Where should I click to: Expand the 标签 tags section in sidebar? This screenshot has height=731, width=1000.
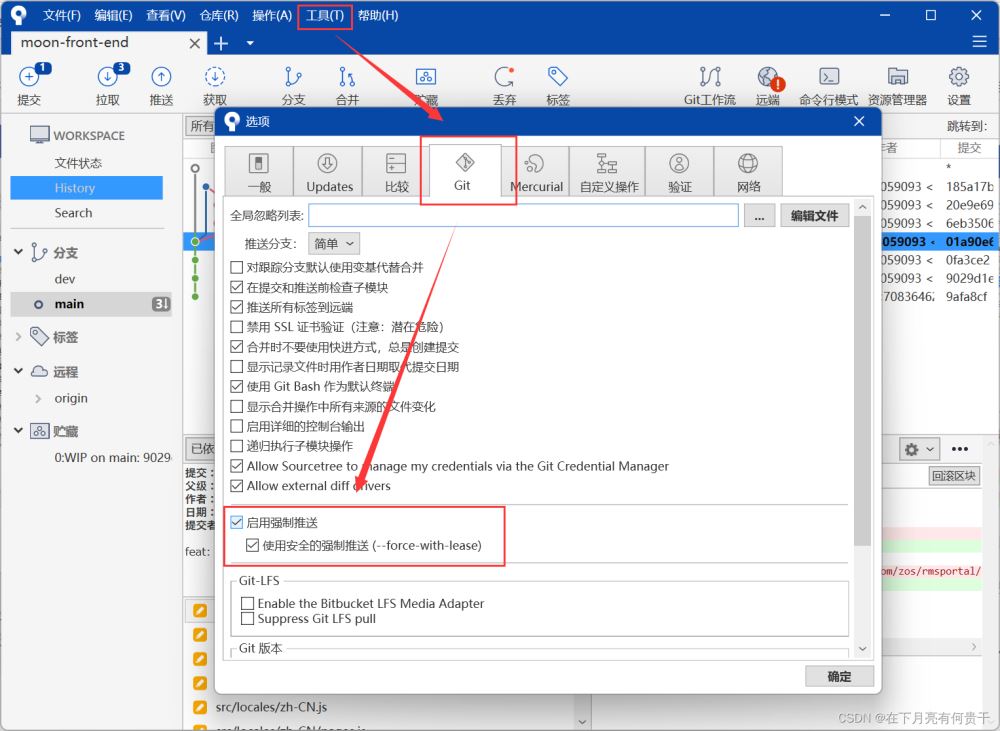pos(18,336)
